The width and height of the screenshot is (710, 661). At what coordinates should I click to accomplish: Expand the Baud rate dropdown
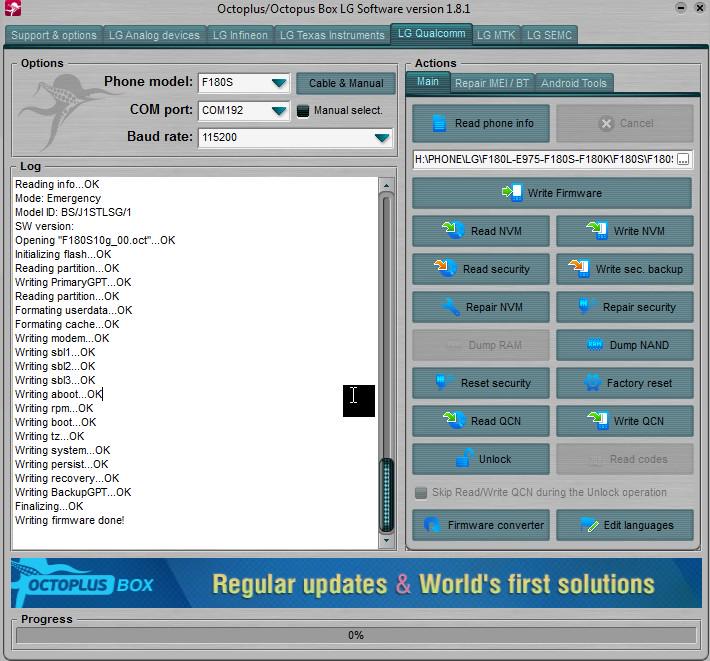(382, 138)
